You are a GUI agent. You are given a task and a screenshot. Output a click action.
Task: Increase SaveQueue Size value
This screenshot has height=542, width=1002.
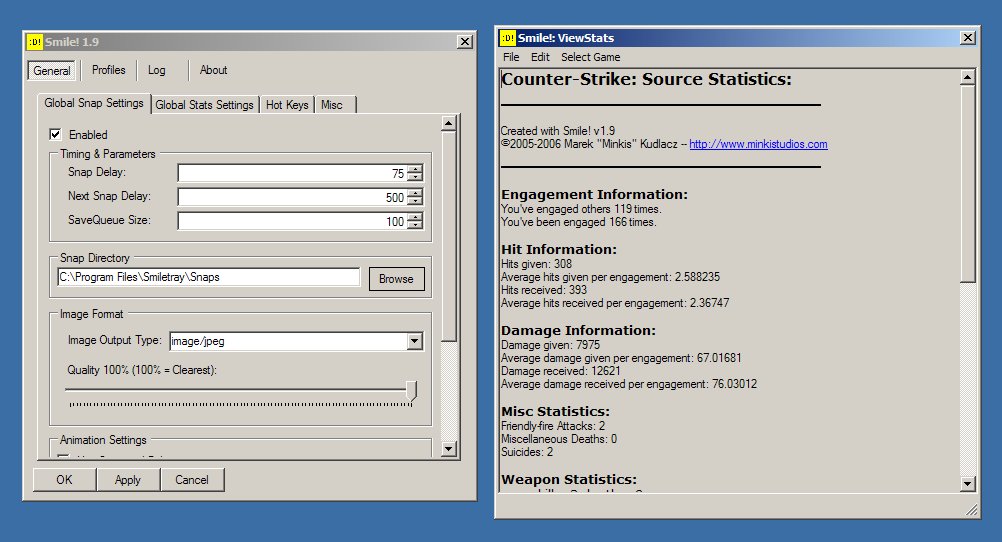coord(415,217)
